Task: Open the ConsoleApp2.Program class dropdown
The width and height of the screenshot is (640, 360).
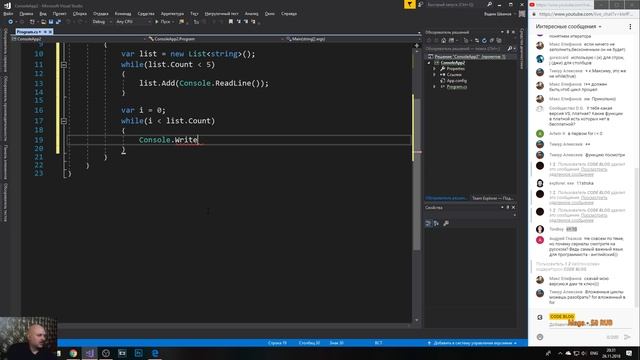Action: 215,39
